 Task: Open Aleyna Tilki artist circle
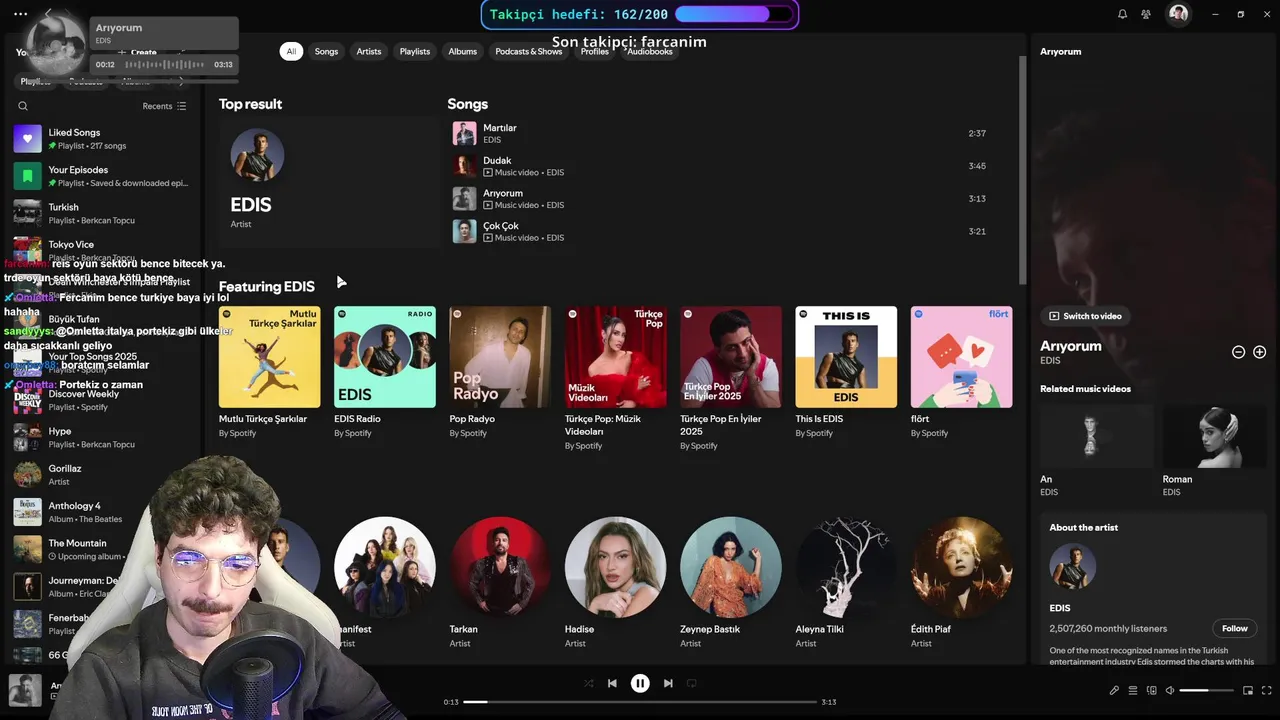[846, 567]
